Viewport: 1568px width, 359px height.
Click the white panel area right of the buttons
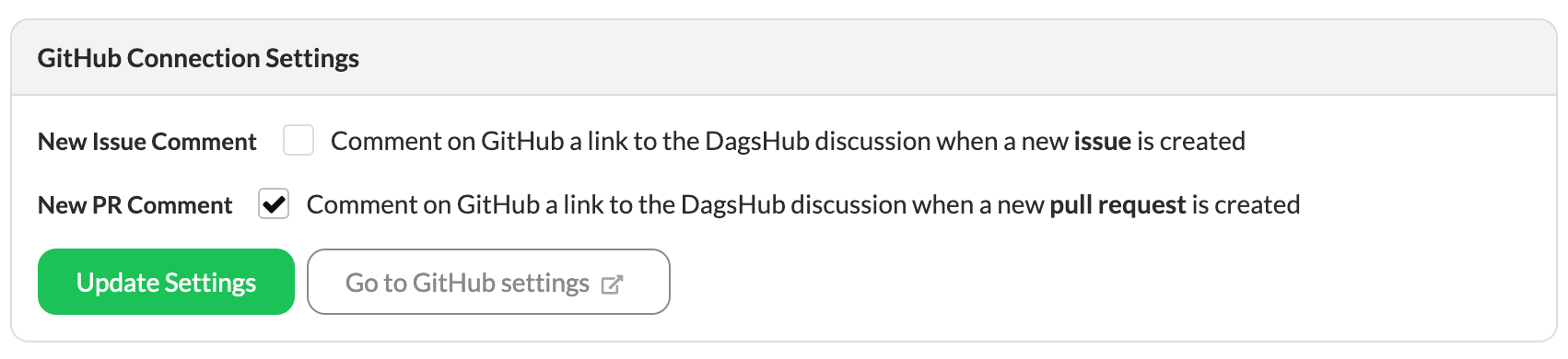(x=1106, y=282)
